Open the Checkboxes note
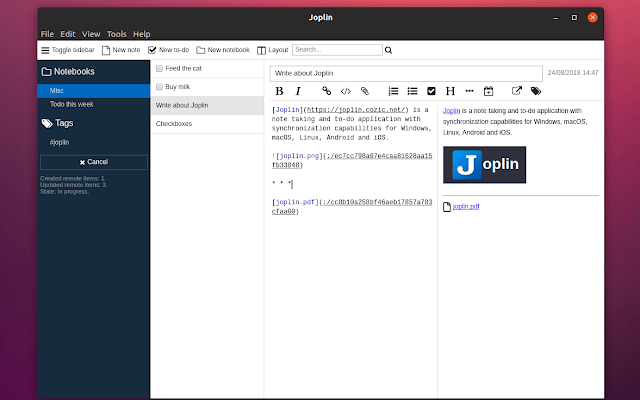The image size is (640, 400). (x=207, y=124)
